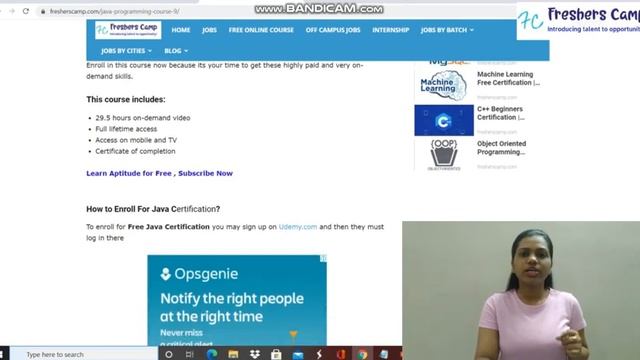Open Cortana circle icon on taskbar
640x360 pixels.
coord(169,354)
